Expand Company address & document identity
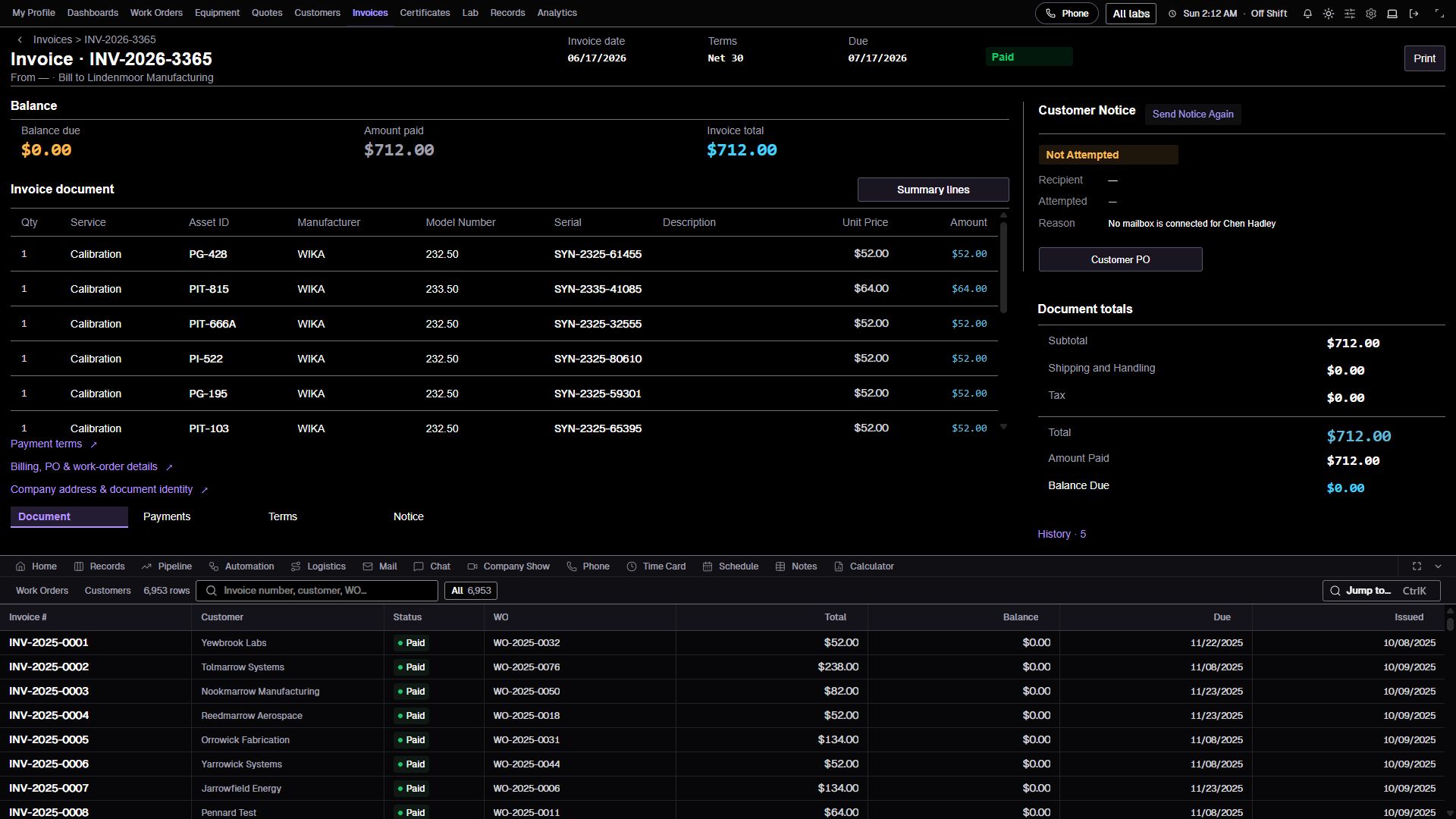This screenshot has height=819, width=1456. click(x=109, y=490)
